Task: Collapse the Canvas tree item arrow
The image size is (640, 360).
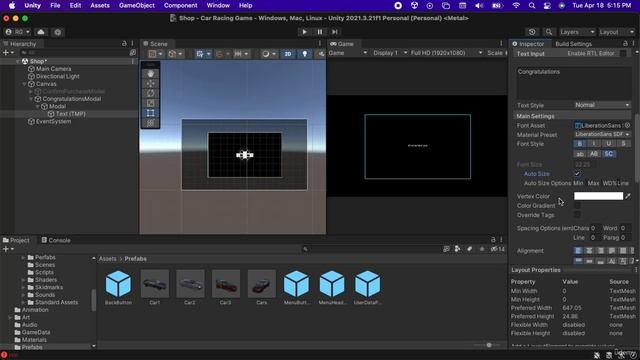Action: click(x=24, y=84)
